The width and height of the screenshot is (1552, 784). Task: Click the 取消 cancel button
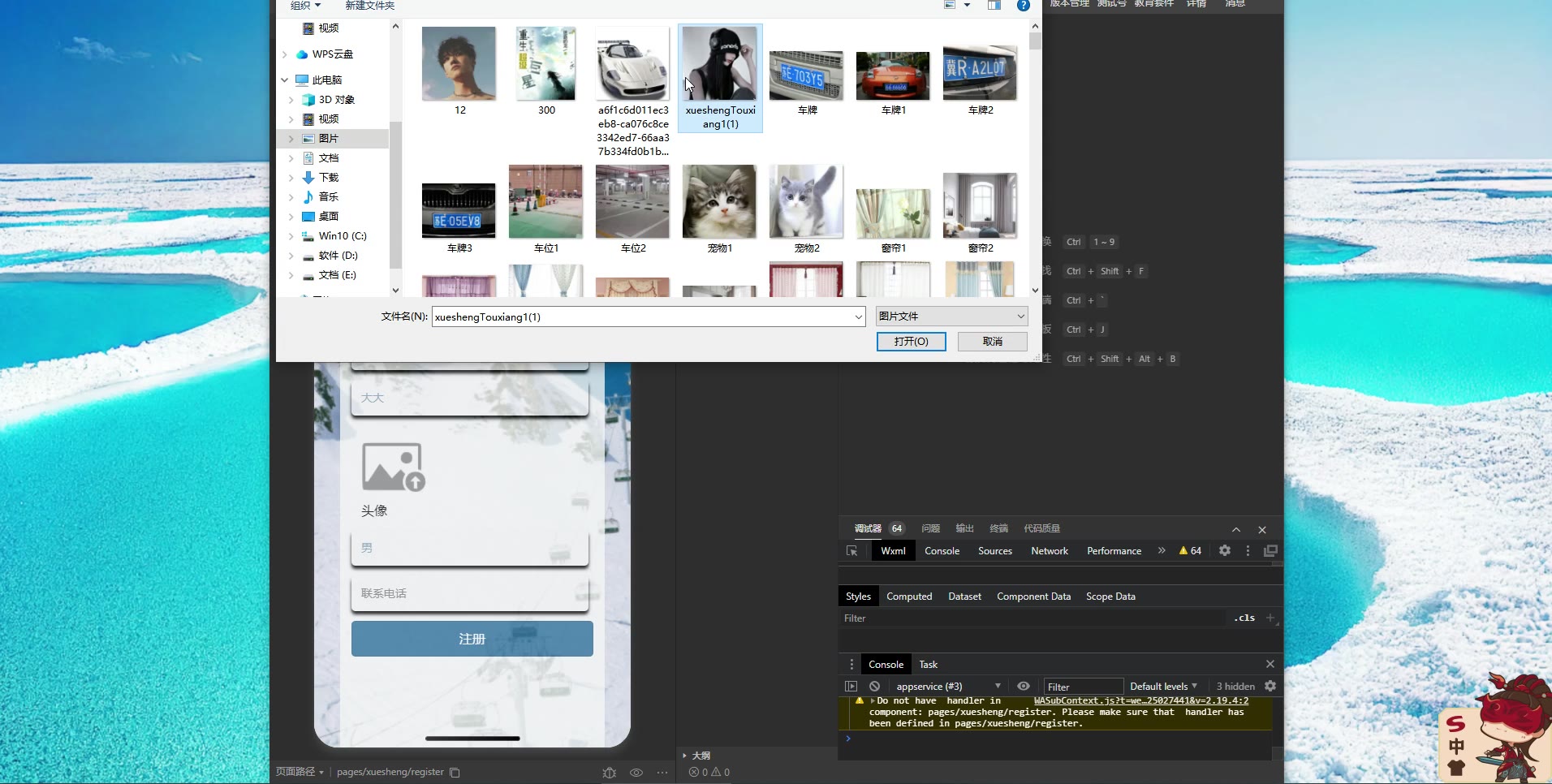993,342
